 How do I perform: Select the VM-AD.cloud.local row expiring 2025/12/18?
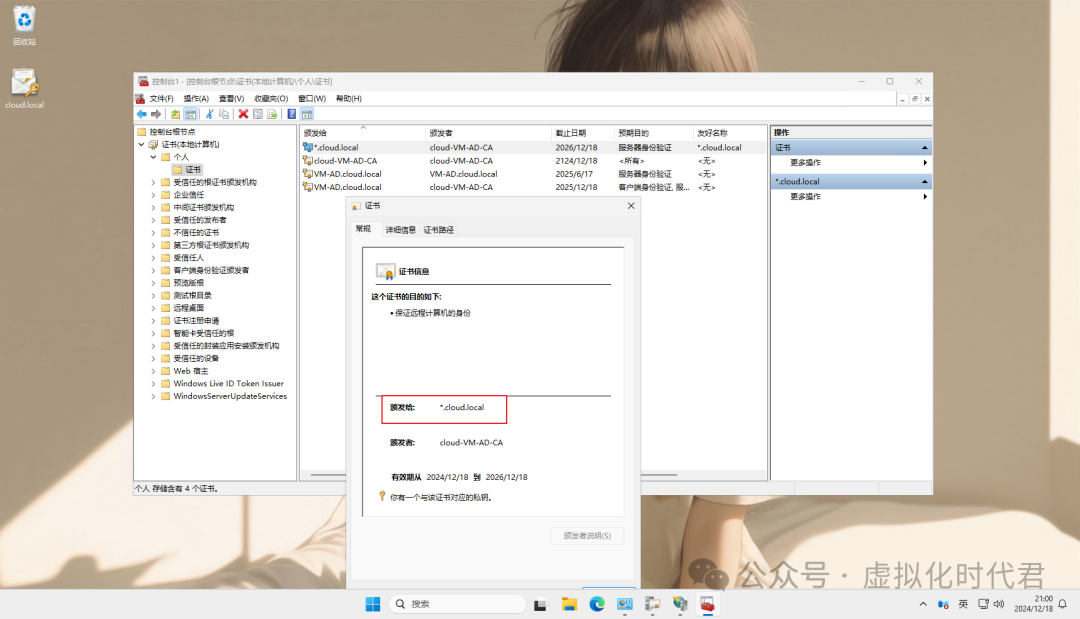(533, 187)
